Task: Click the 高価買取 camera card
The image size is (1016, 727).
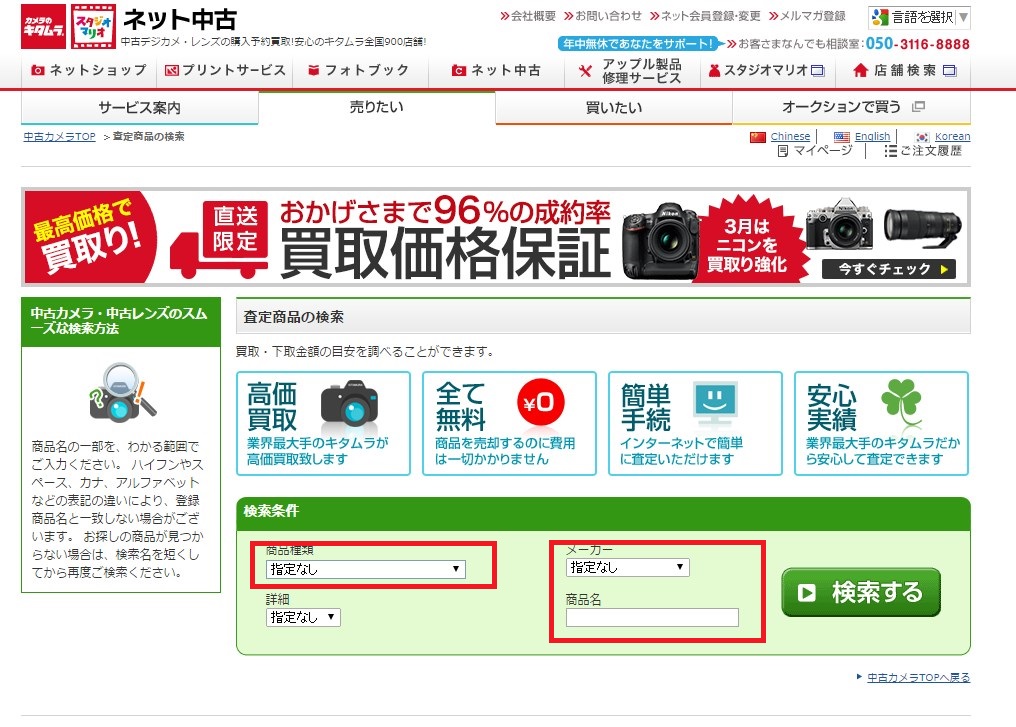Action: (323, 423)
